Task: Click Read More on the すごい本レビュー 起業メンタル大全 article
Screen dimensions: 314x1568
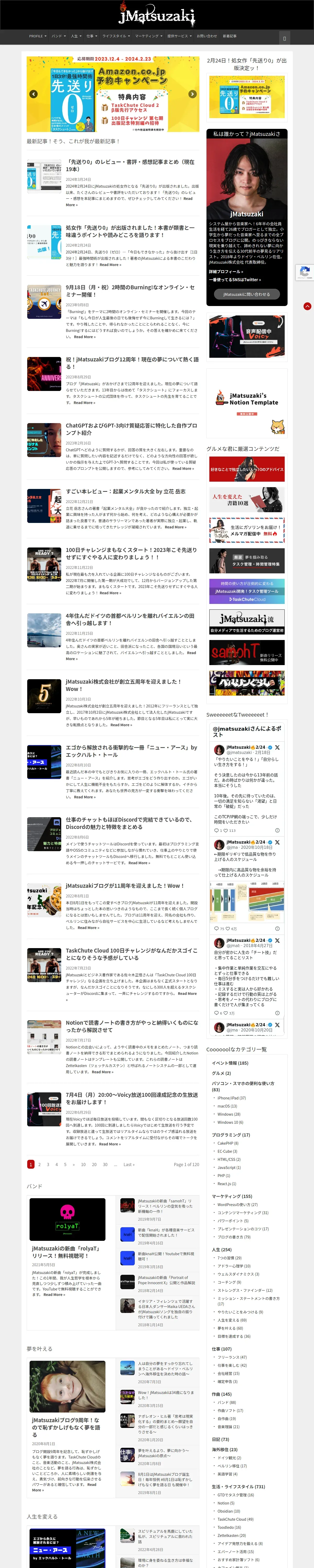Action: [x=175, y=527]
